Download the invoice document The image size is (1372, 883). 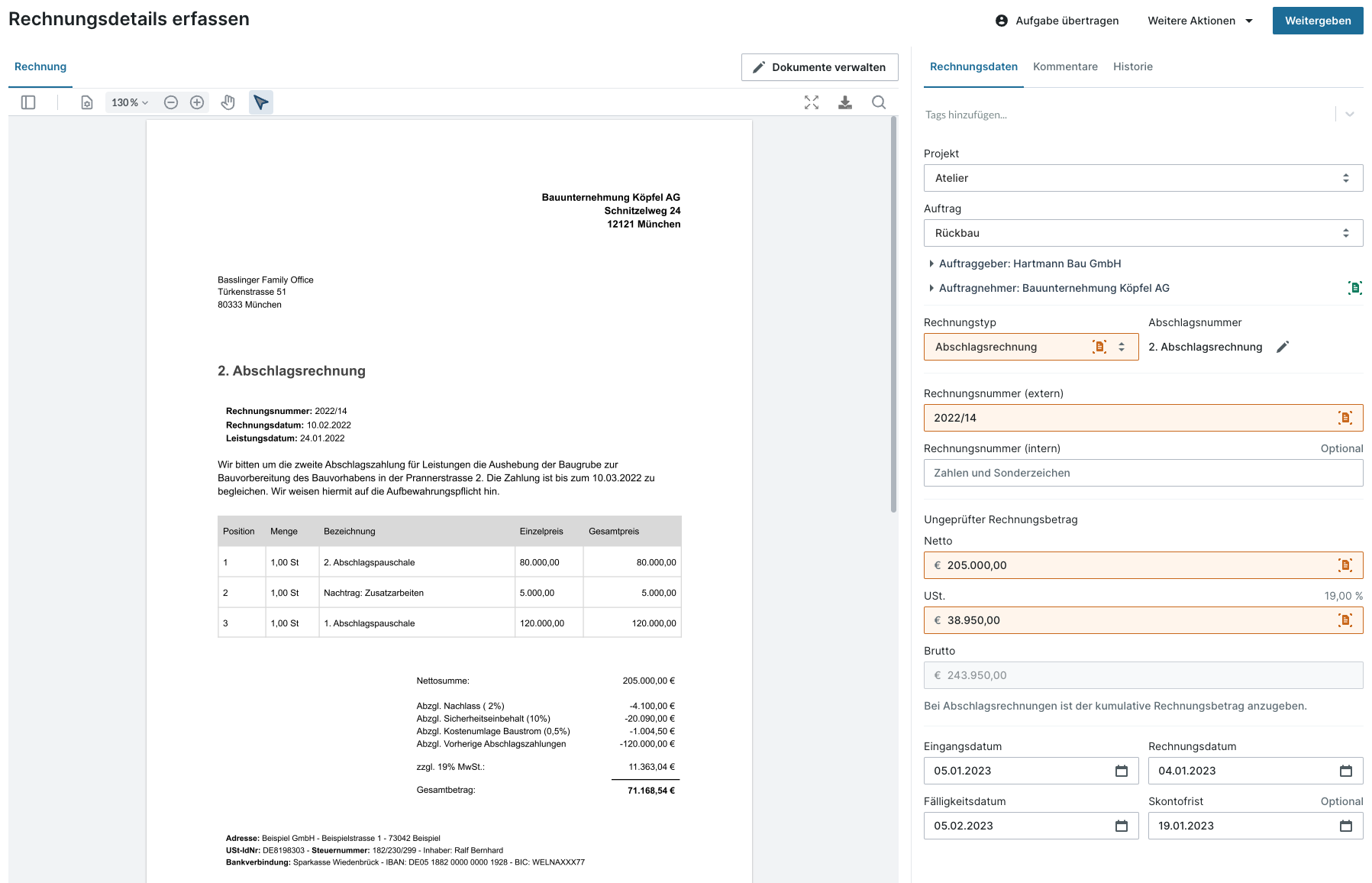click(x=845, y=102)
